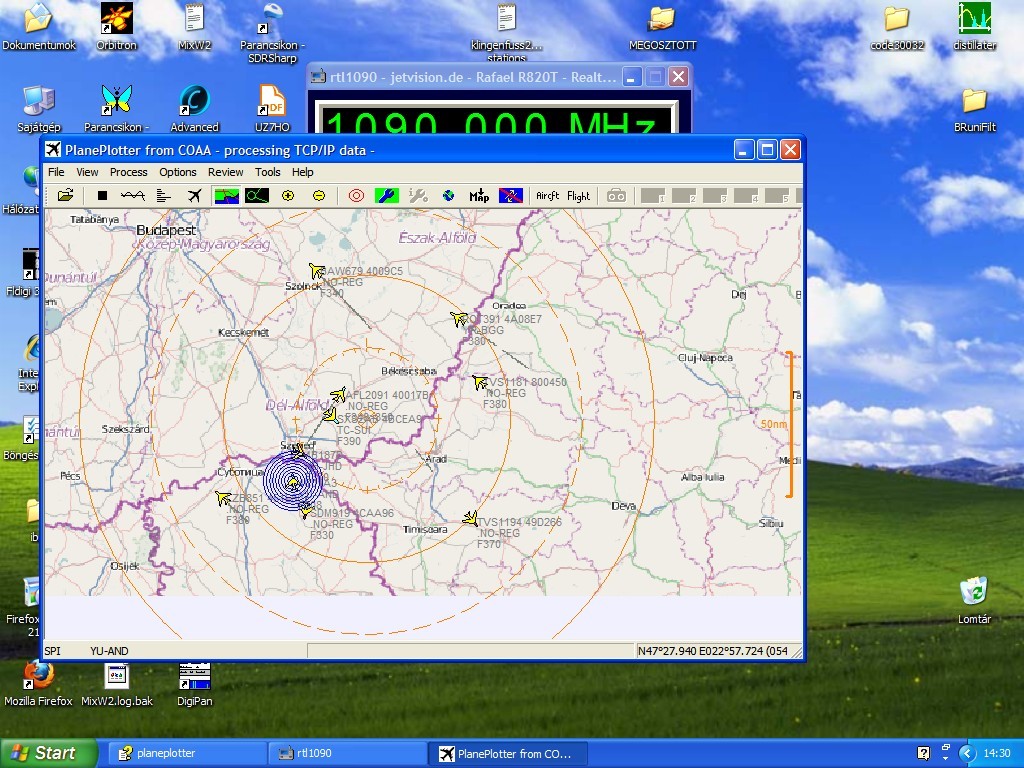The height and width of the screenshot is (768, 1024).
Task: Select the ROT391 aircraft near Oradea
Action: pyautogui.click(x=459, y=319)
